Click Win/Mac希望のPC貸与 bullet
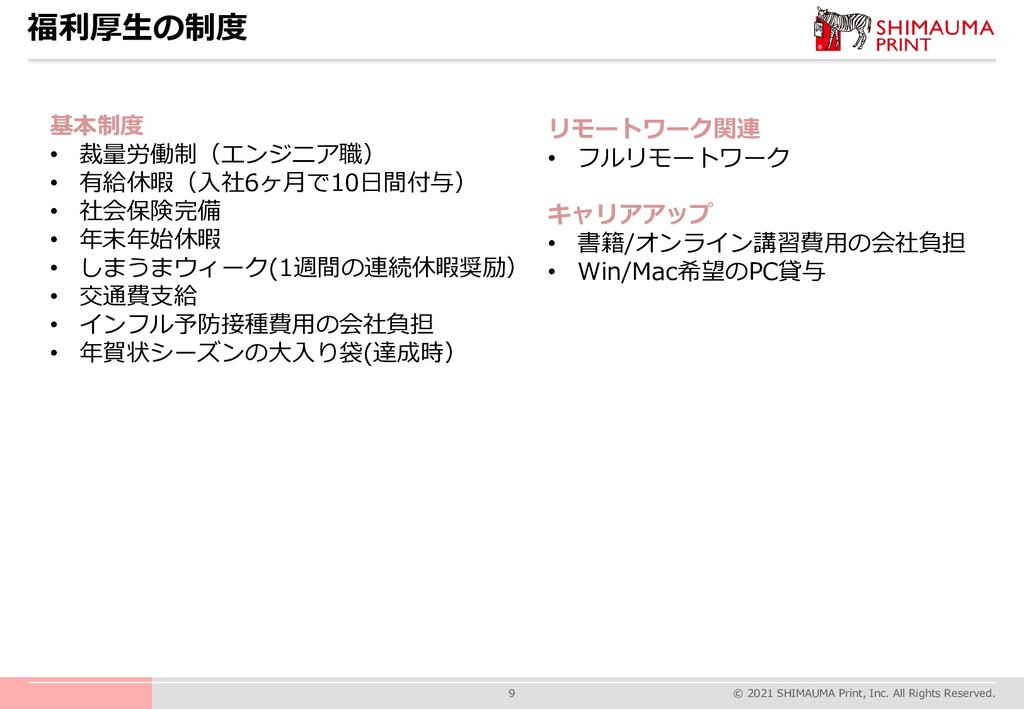The image size is (1024, 709). [x=701, y=272]
